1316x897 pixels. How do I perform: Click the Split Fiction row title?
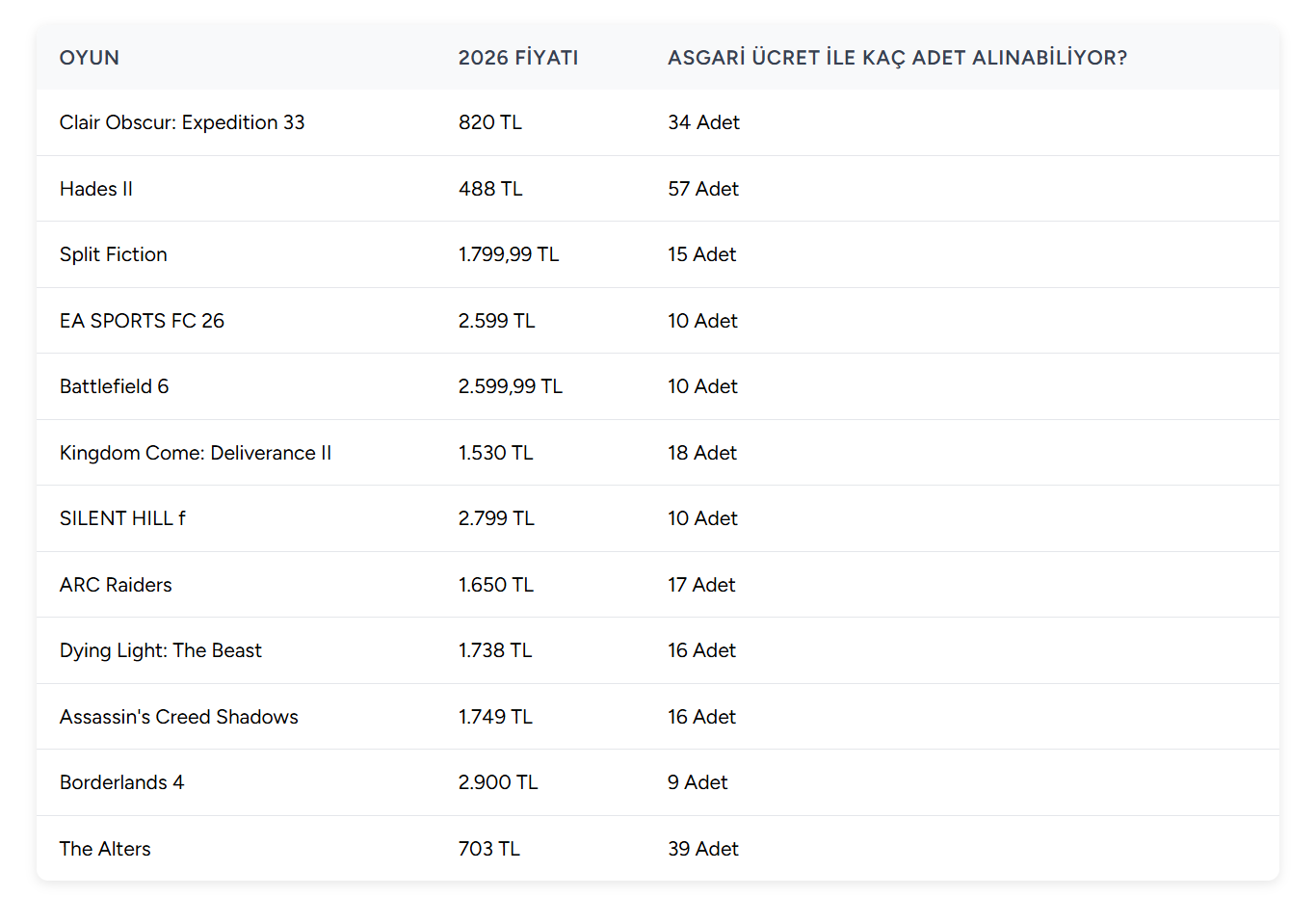coord(114,254)
